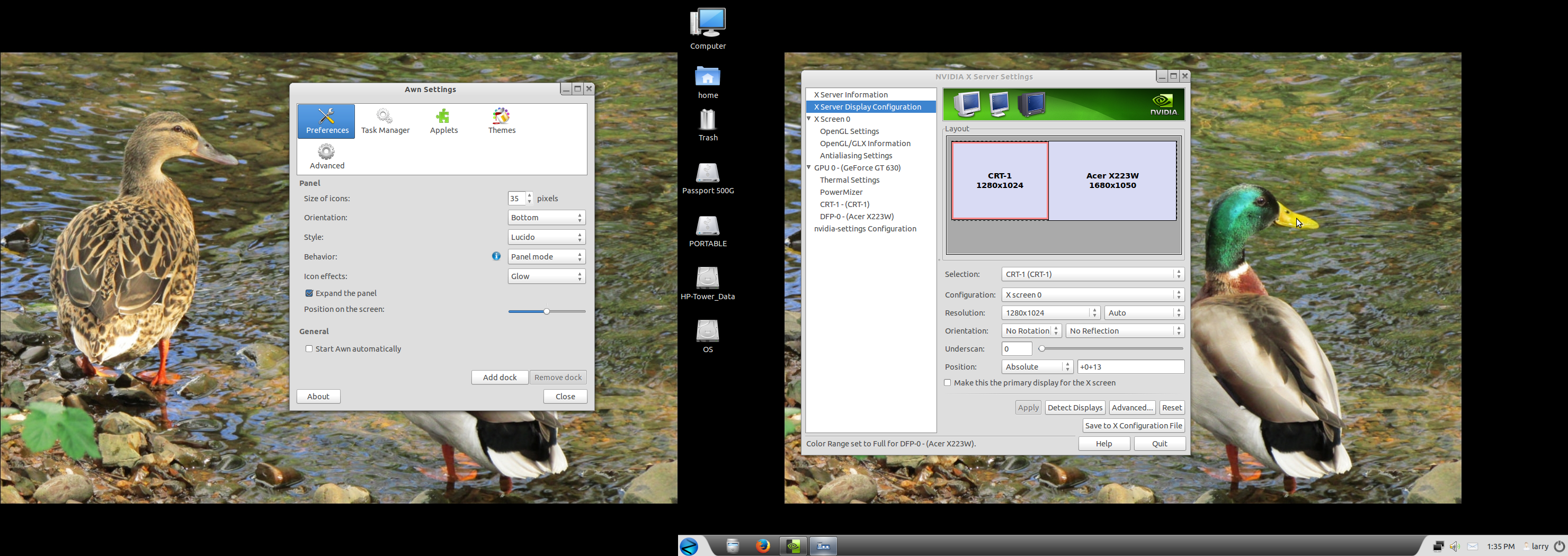The width and height of the screenshot is (1568, 556).
Task: Click the Detect Displays button
Action: 1074,408
